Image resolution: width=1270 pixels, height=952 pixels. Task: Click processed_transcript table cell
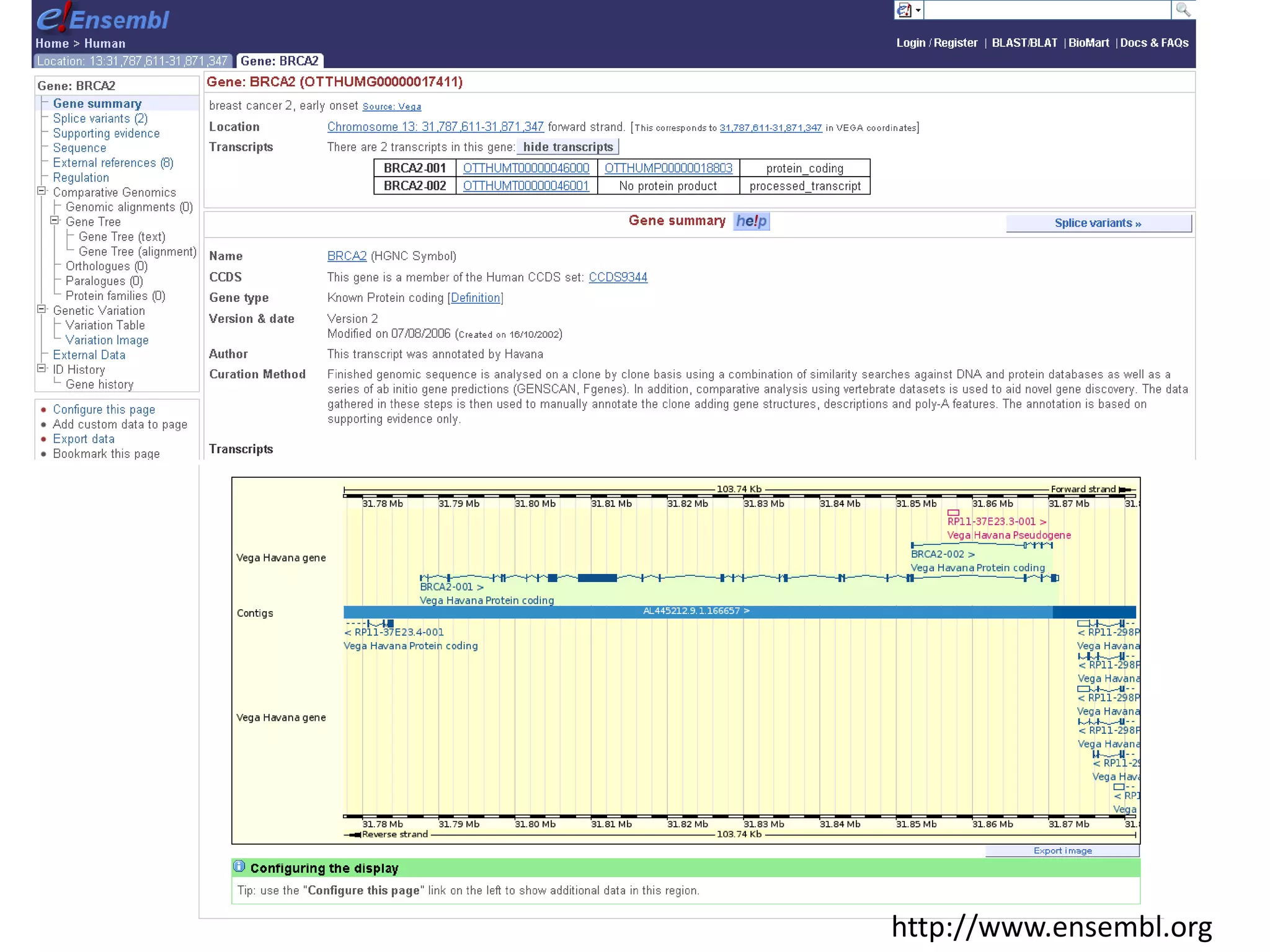(x=805, y=186)
